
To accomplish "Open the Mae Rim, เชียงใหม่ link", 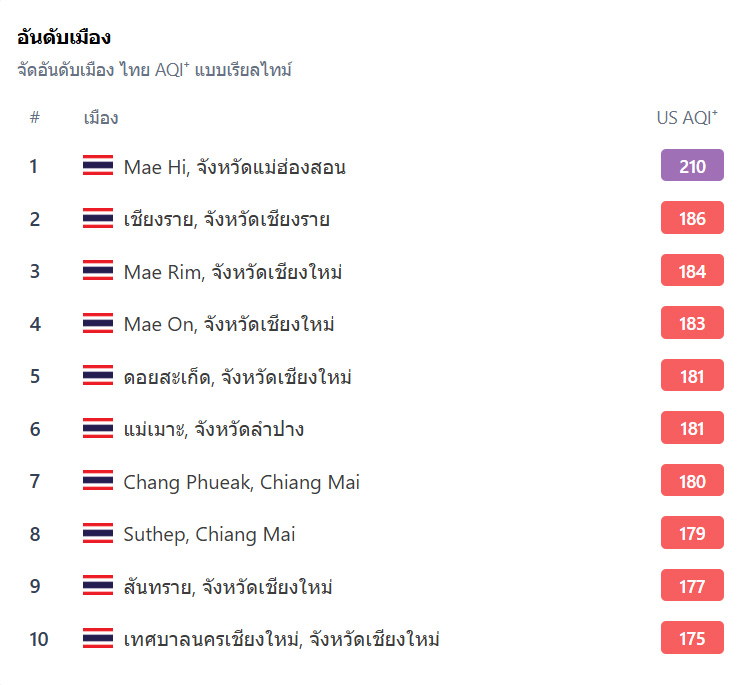I will tap(233, 272).
